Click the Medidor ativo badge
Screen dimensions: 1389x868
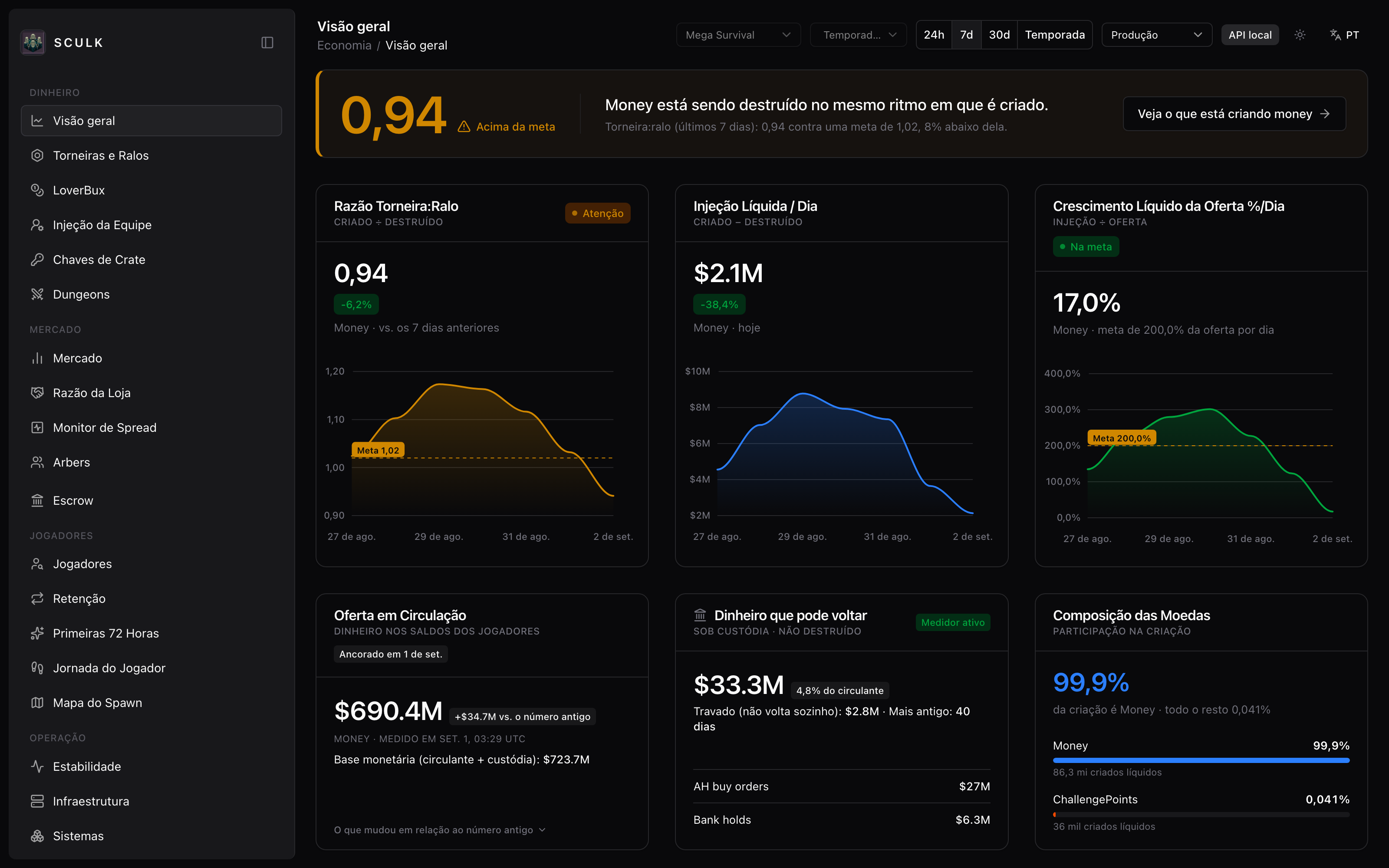pyautogui.click(x=953, y=623)
